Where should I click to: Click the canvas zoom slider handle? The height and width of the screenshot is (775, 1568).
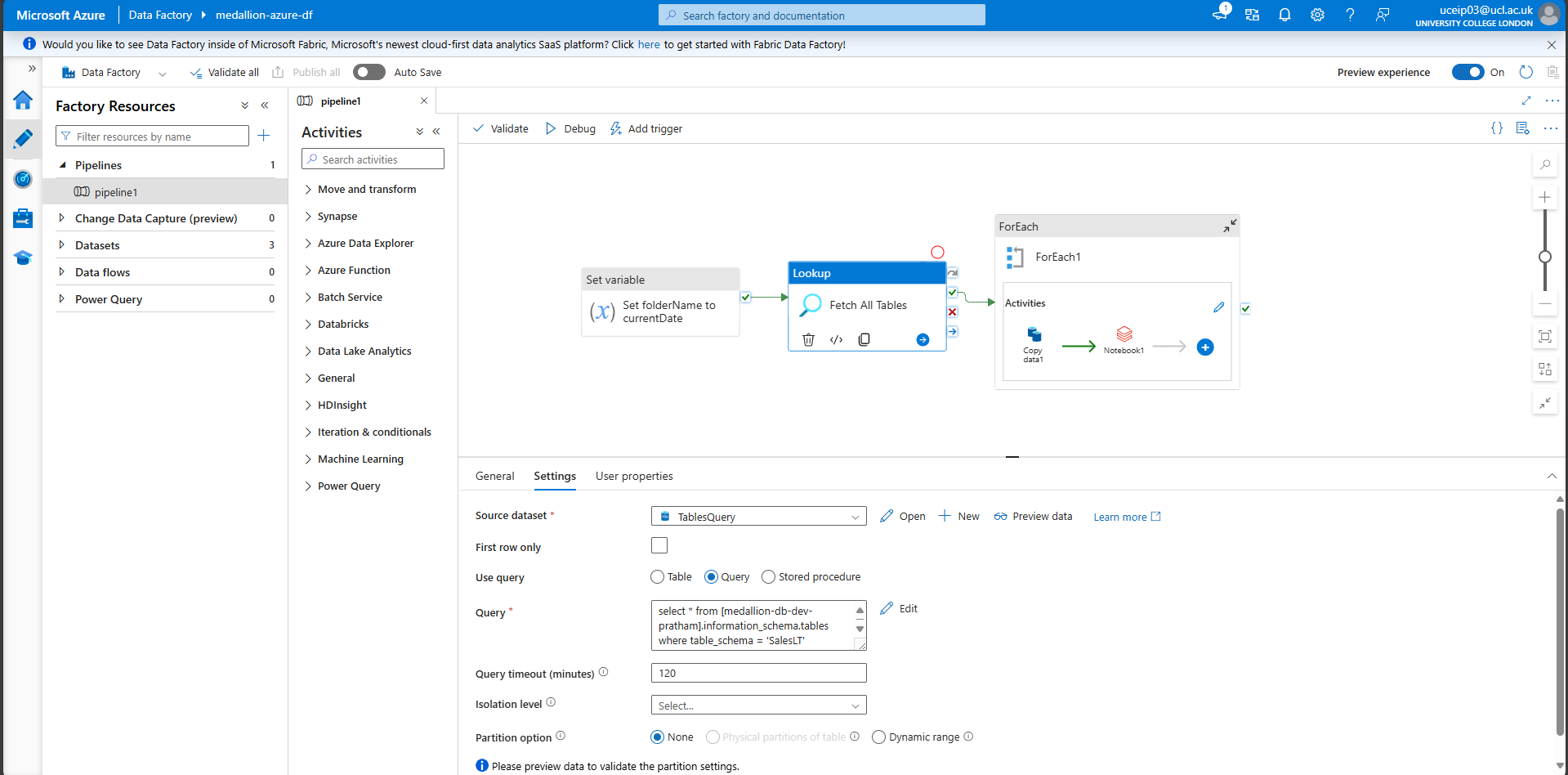click(x=1545, y=257)
